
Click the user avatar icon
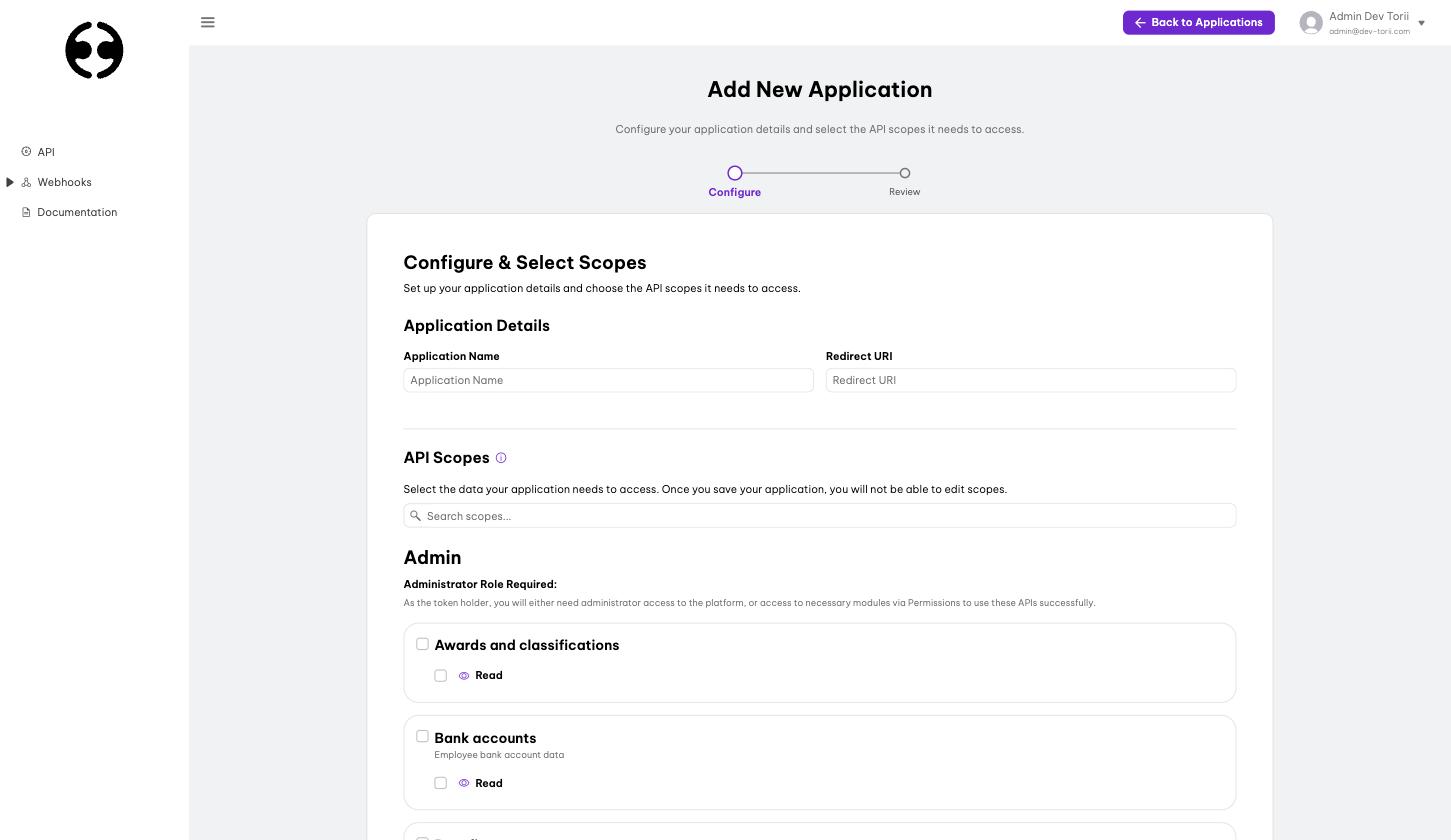tap(1311, 23)
